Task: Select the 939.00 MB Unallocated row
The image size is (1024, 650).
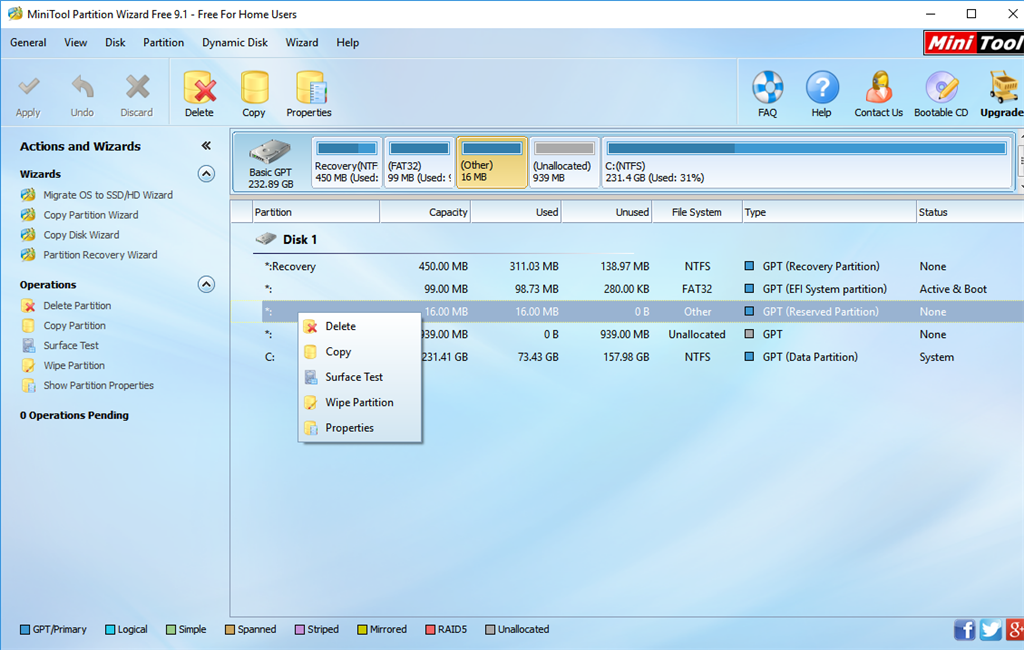Action: [627, 334]
